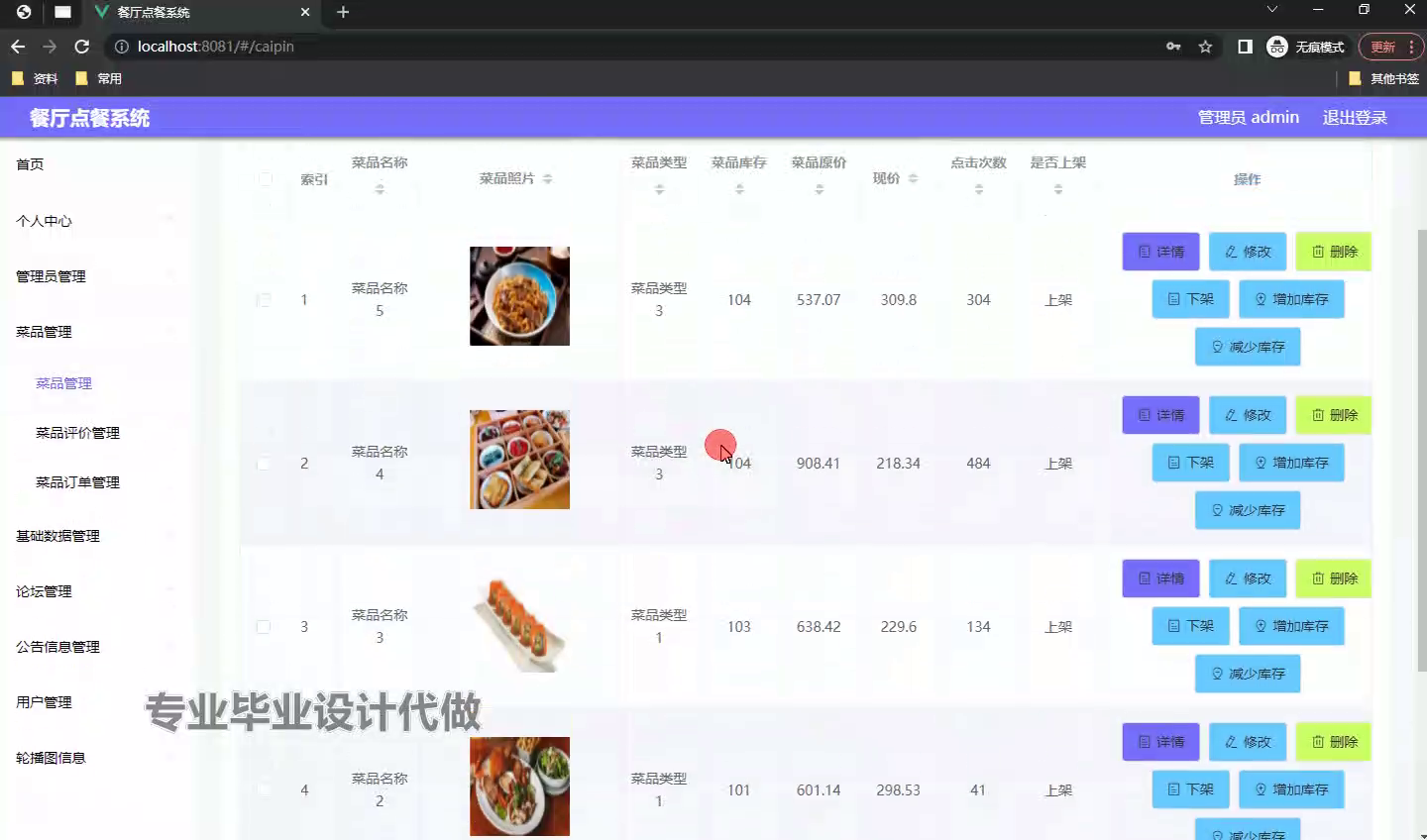Screen dimensions: 1427x840
Task: Click 删除 for dish 菜品名称2
Action: tap(1334, 742)
